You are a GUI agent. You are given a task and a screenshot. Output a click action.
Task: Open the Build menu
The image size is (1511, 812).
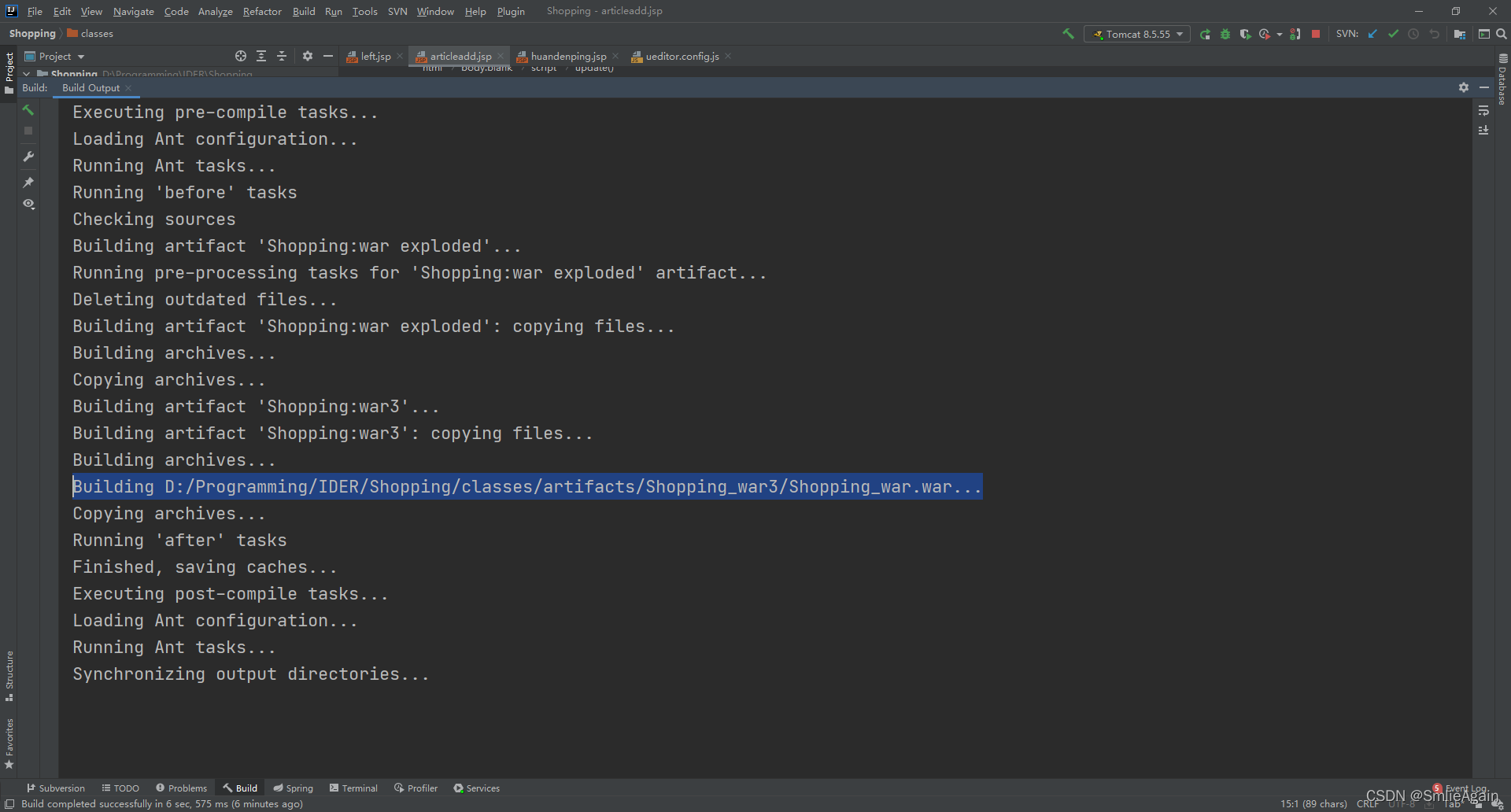coord(304,11)
